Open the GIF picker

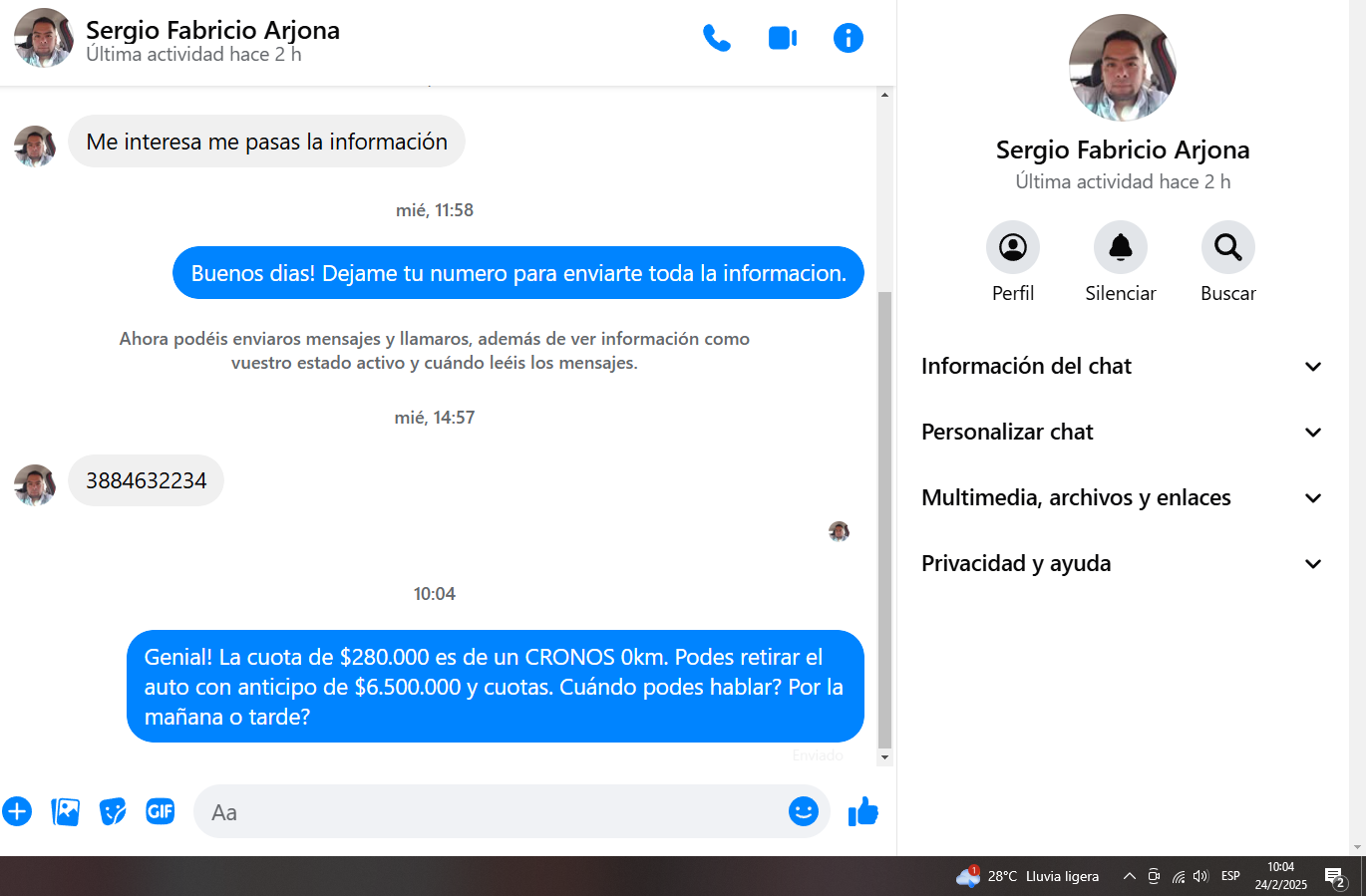(x=161, y=811)
